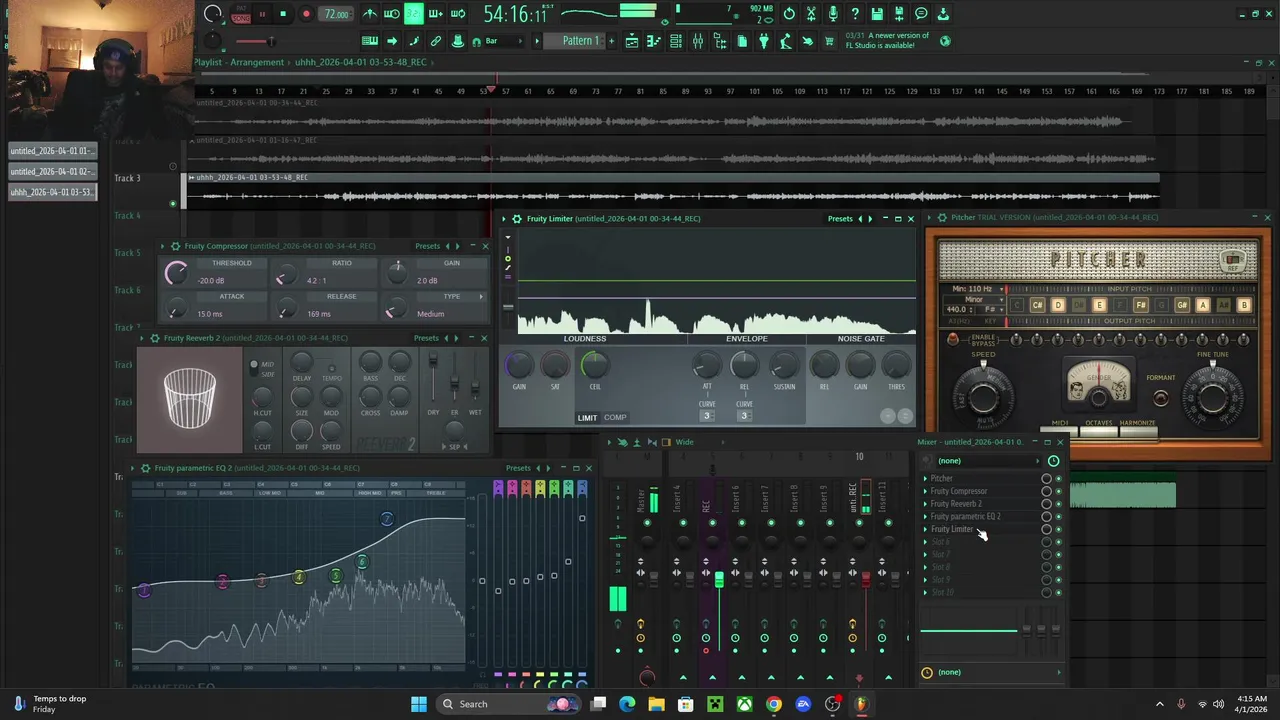Open Fruity Limiter gear settings icon
This screenshot has height=720, width=1280.
[x=516, y=219]
